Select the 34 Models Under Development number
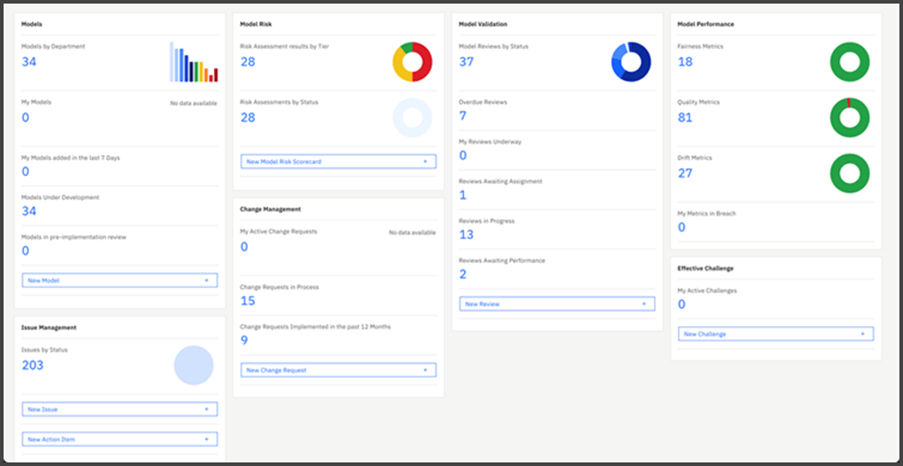Screen dimensions: 903x466 [29, 212]
